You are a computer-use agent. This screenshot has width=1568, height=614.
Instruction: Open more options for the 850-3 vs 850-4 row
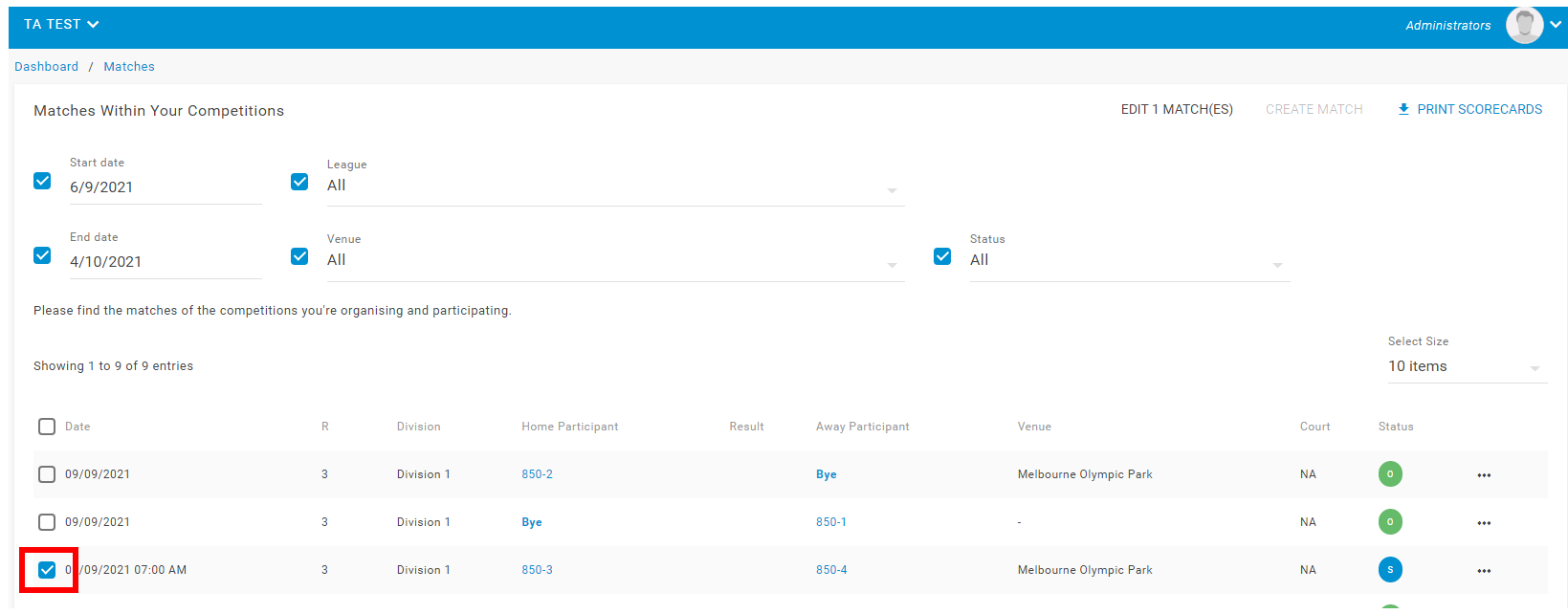tap(1484, 571)
